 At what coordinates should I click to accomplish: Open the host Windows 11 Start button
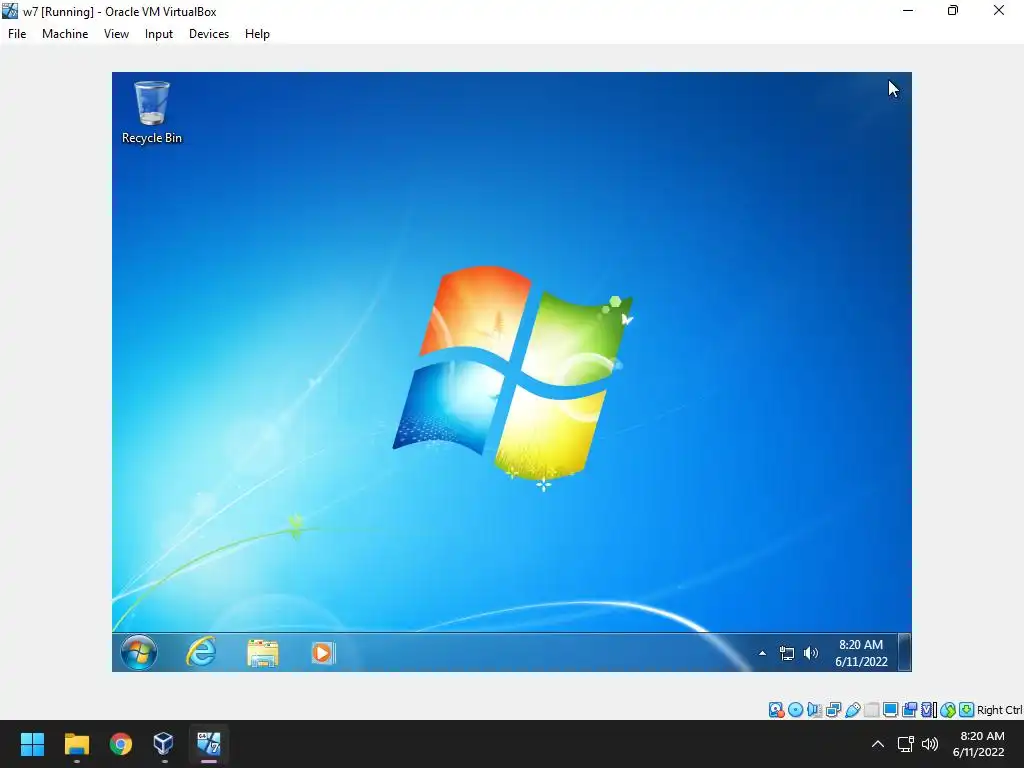click(x=33, y=744)
